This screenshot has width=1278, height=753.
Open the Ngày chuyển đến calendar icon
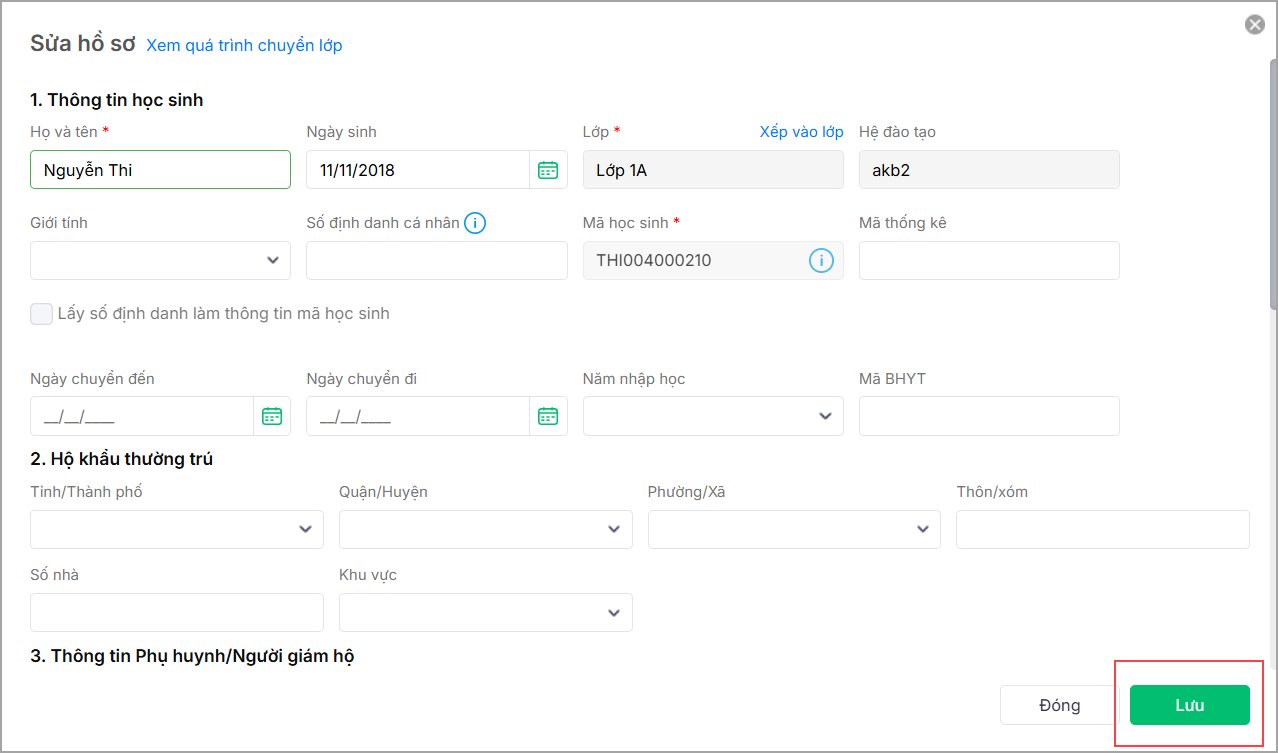[272, 416]
